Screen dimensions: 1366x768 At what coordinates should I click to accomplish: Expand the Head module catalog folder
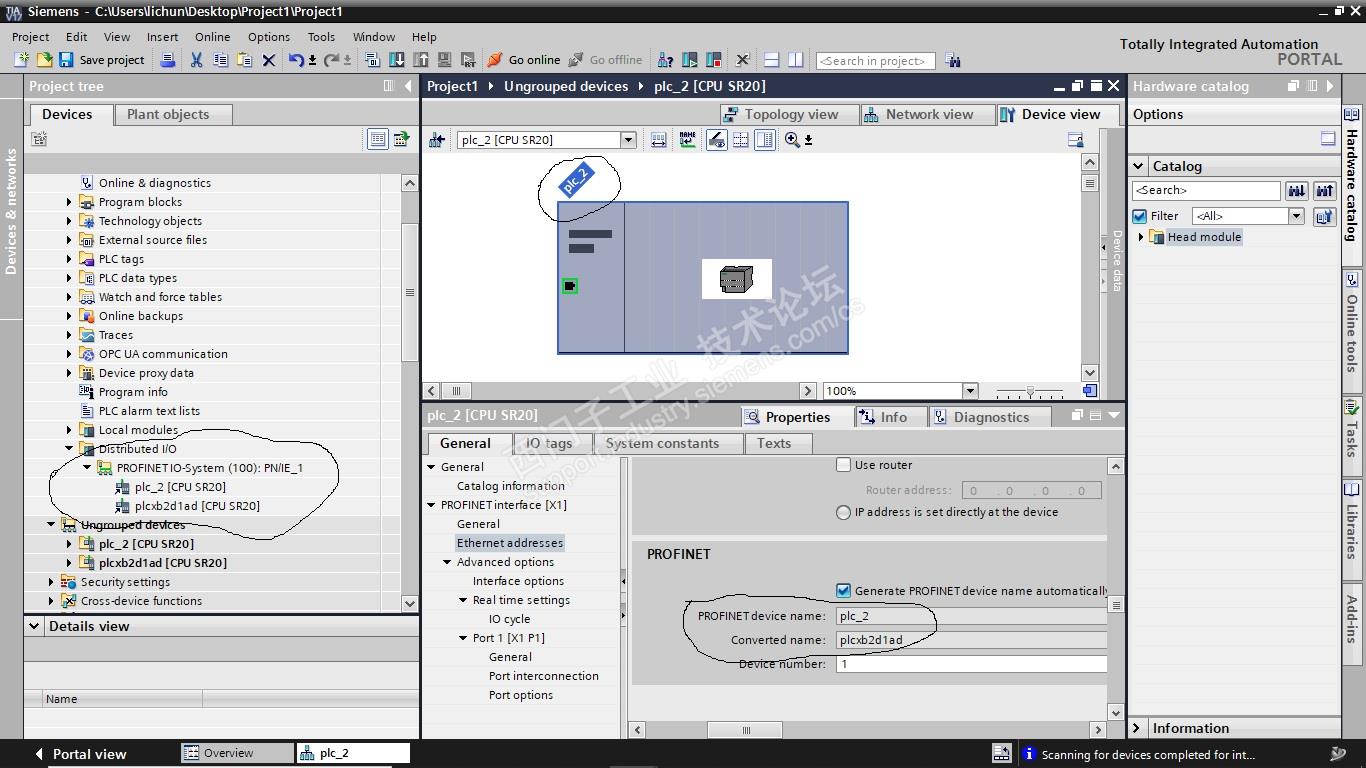point(1141,237)
